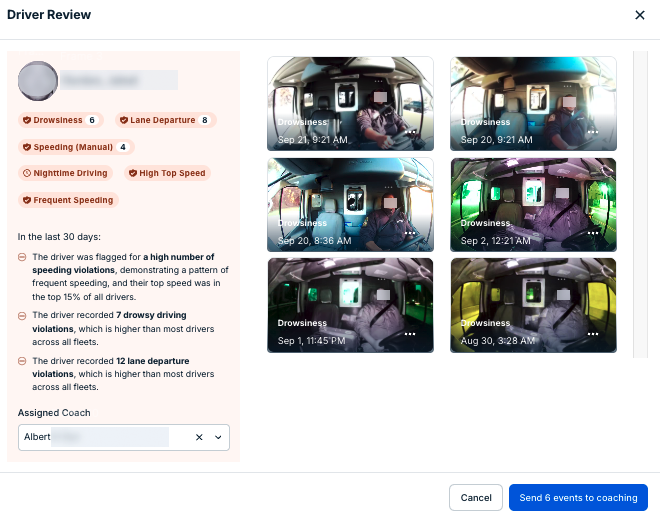Open three-dot menu on Sep 20, 8:36 AM video
660x517 pixels.
pos(410,233)
